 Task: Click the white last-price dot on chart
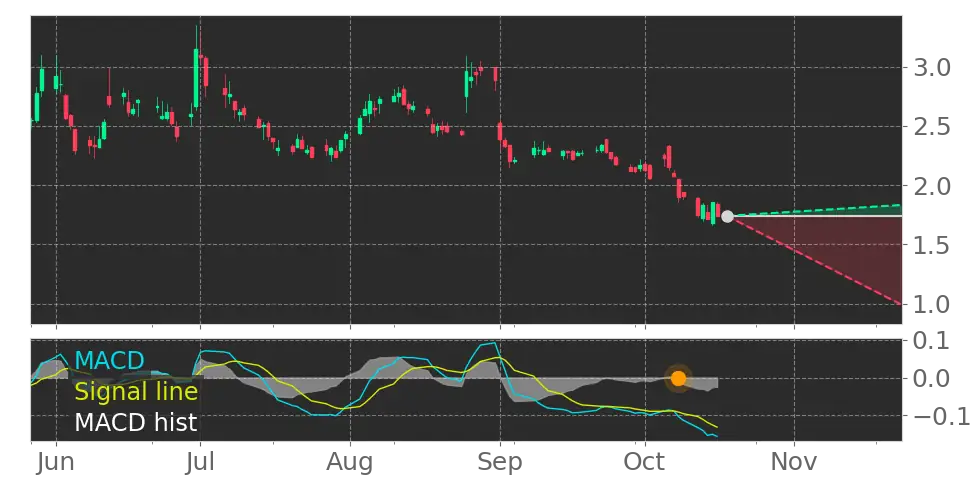pos(728,216)
